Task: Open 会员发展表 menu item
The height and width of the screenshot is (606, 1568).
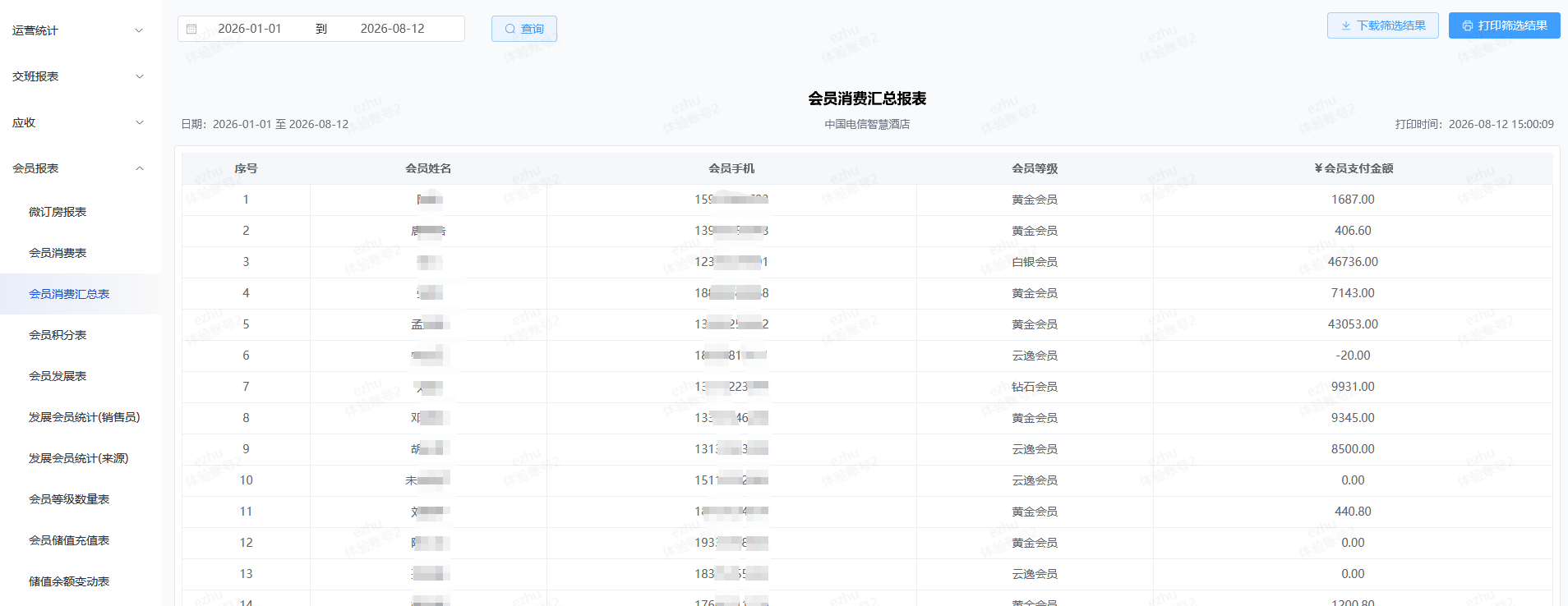Action: pyautogui.click(x=80, y=376)
